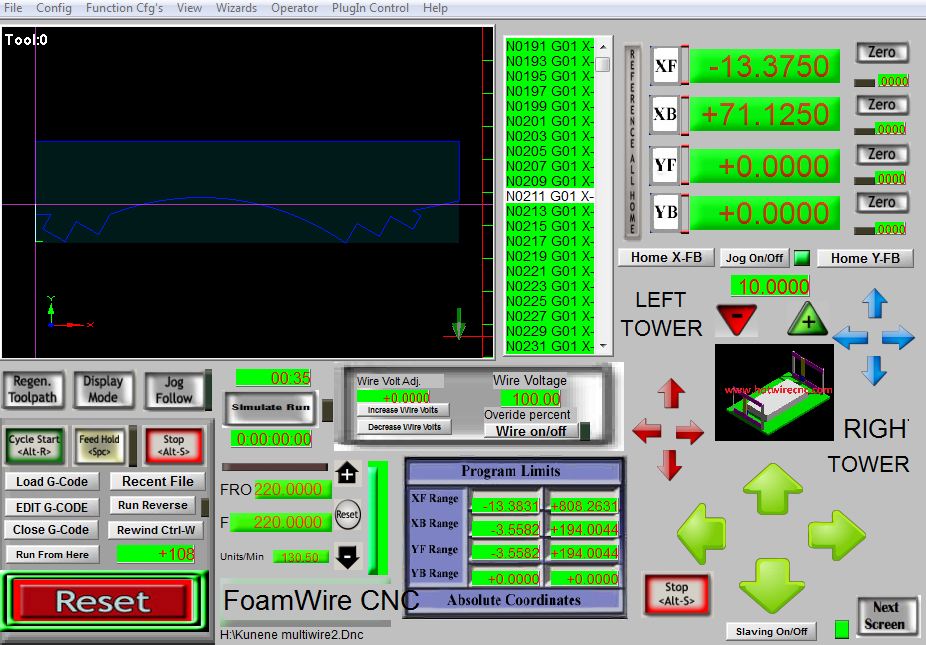Click the large green right arrow

[x=836, y=535]
